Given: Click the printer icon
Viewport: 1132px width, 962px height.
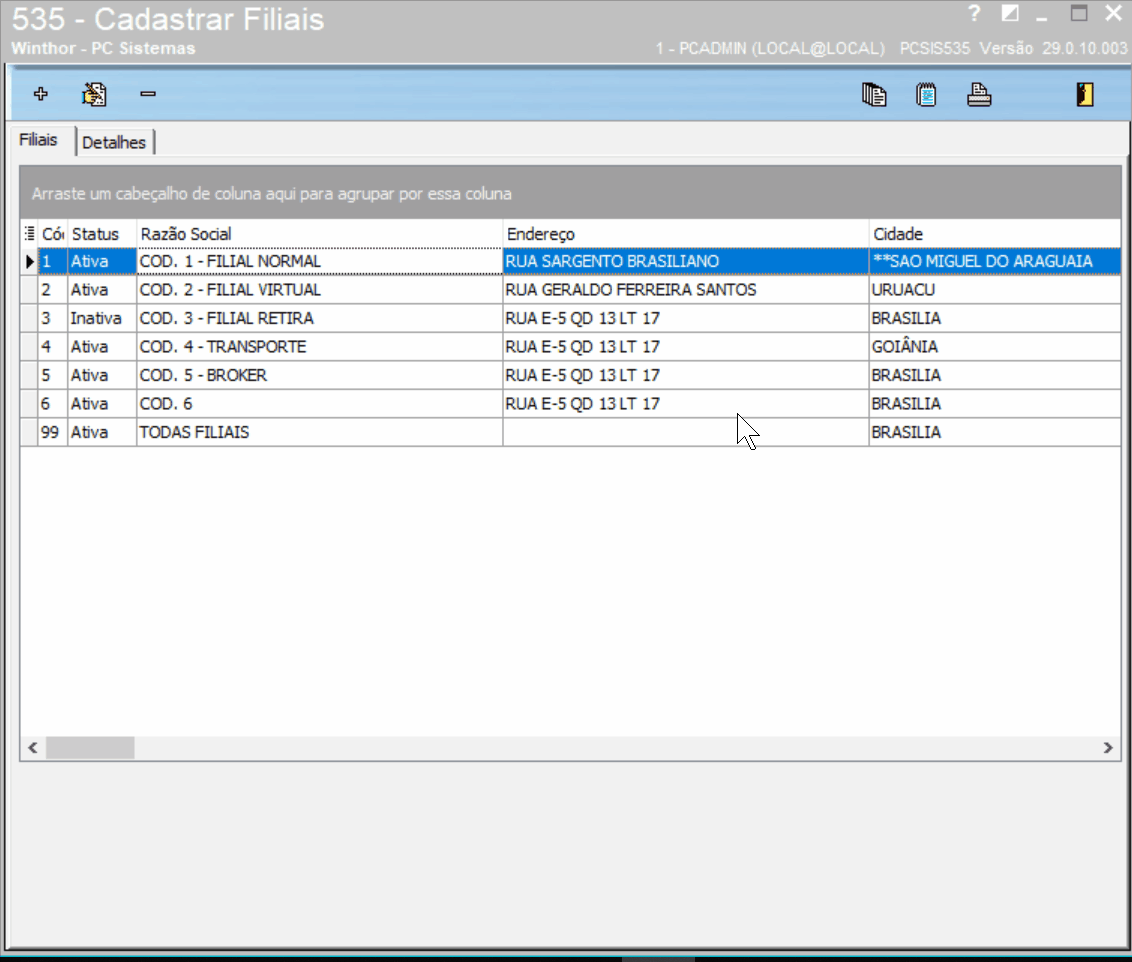Looking at the screenshot, I should click(x=979, y=95).
